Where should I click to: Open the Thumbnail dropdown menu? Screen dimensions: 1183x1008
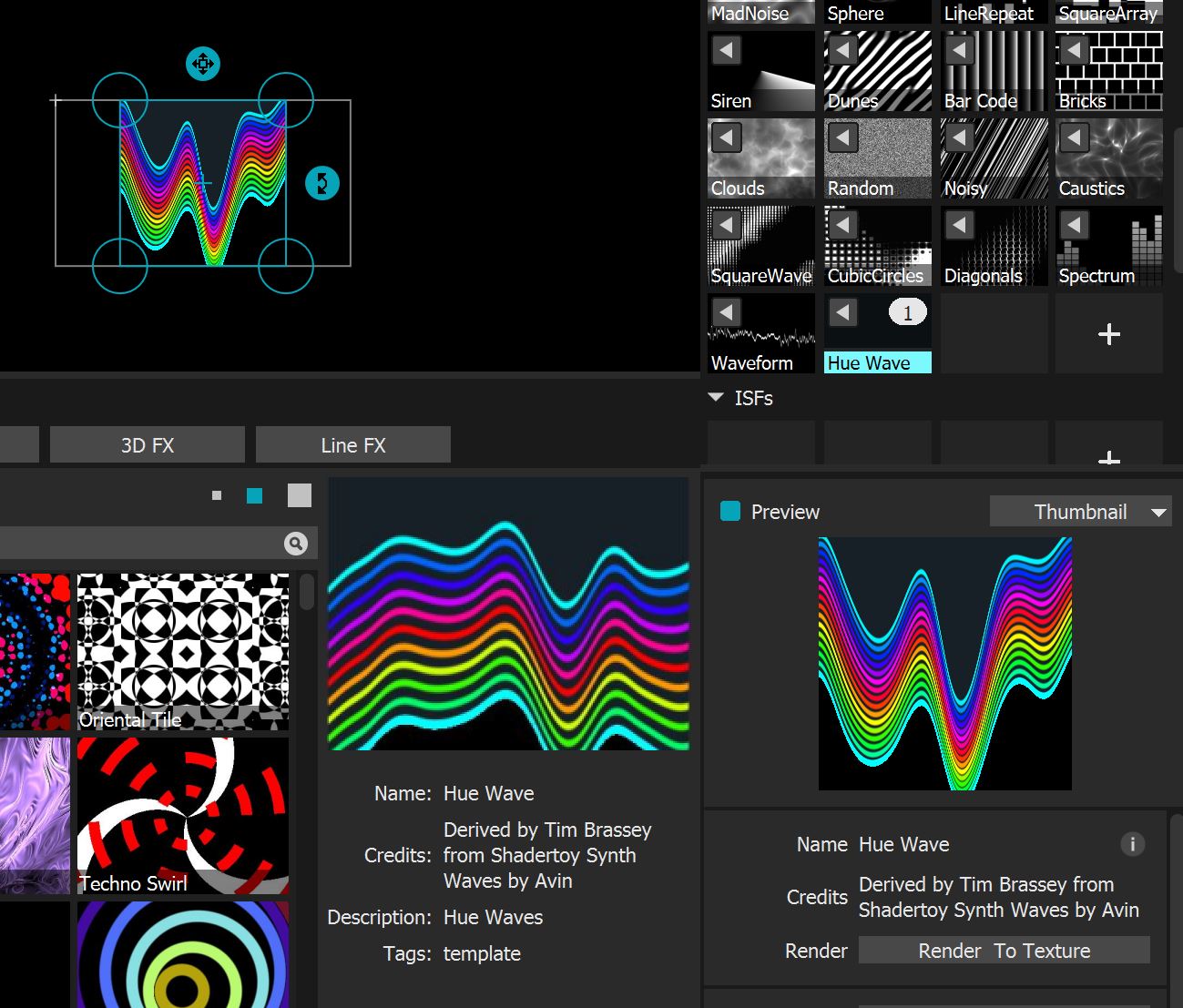1080,512
